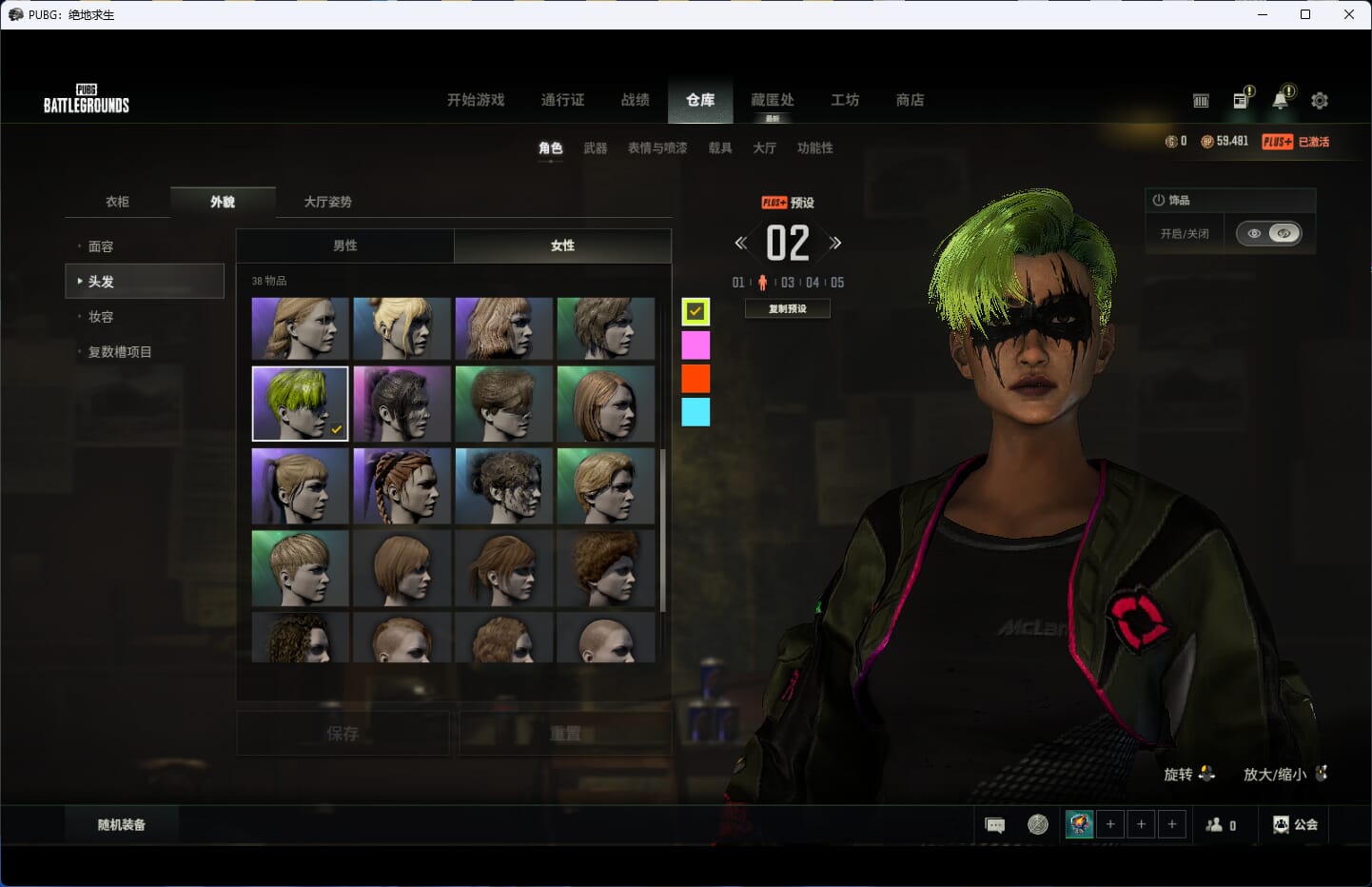The height and width of the screenshot is (887, 1372).
Task: Open the 公会 guild button
Action: 1295,825
